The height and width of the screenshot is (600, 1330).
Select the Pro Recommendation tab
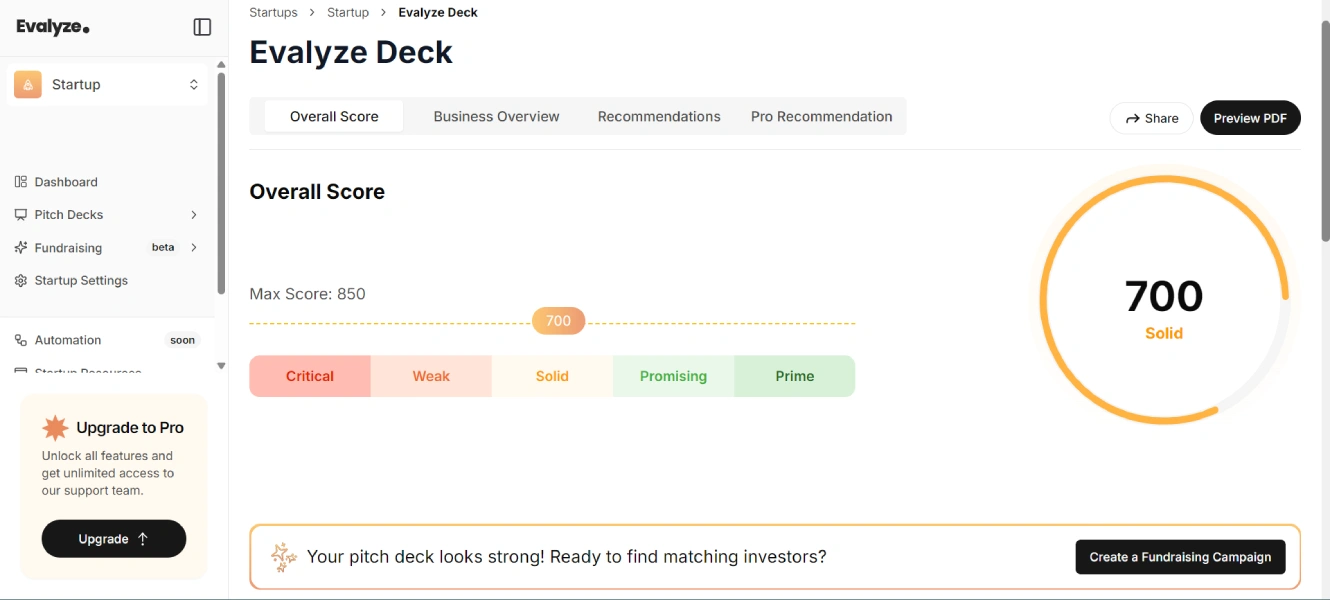(x=821, y=116)
